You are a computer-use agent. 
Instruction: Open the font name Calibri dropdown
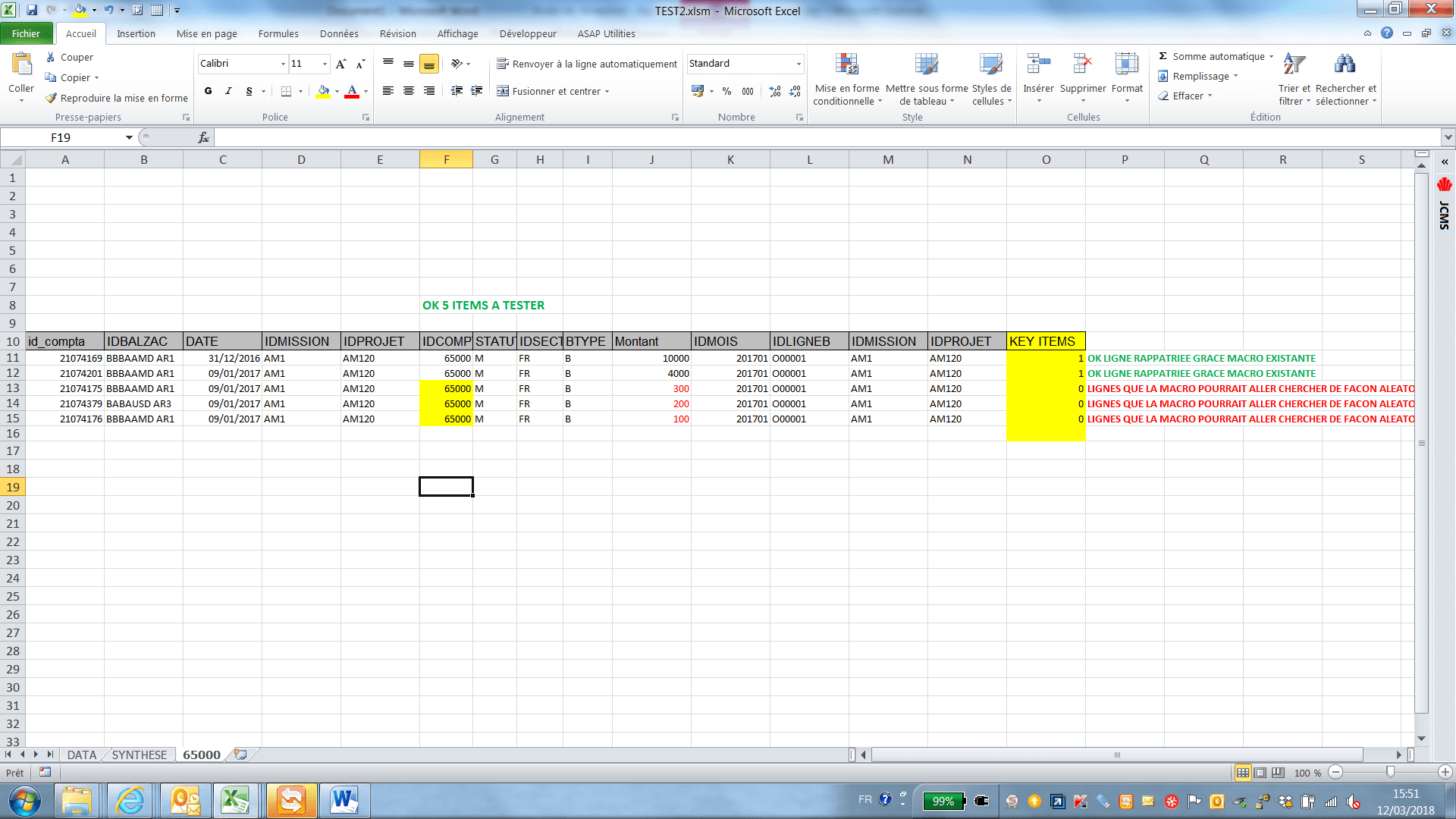[283, 64]
